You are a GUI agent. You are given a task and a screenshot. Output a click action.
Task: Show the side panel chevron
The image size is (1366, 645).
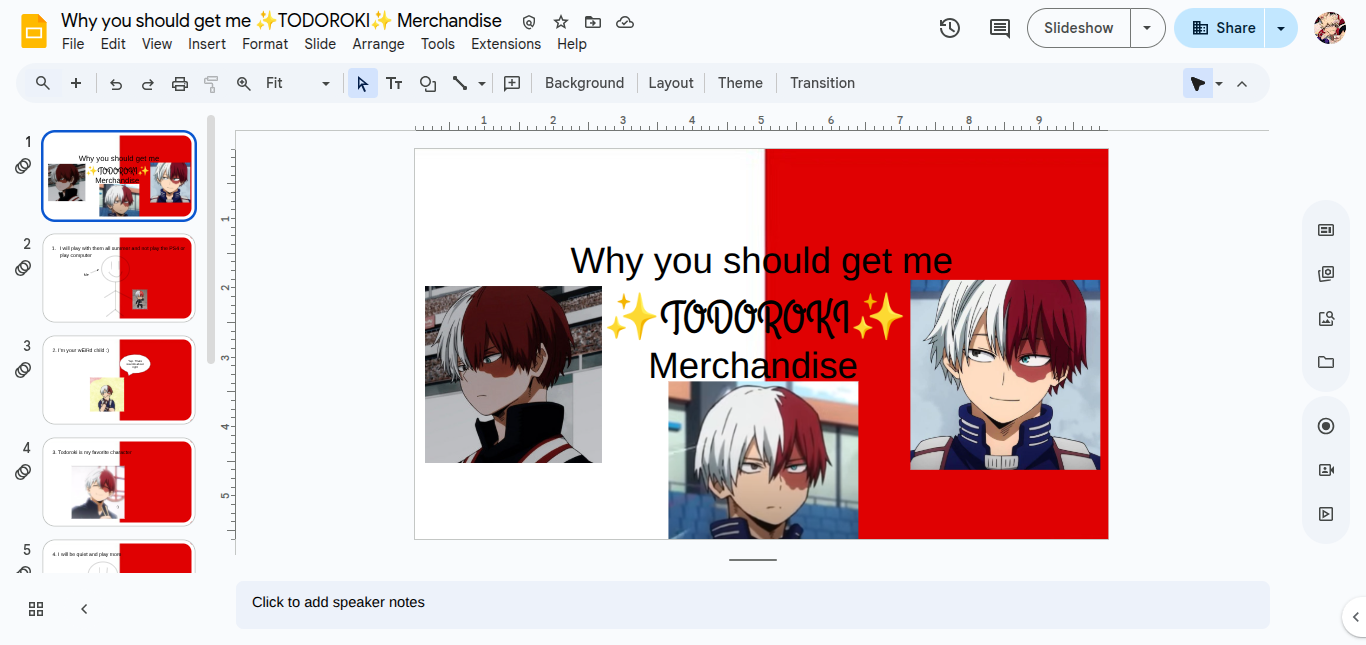[x=1355, y=616]
